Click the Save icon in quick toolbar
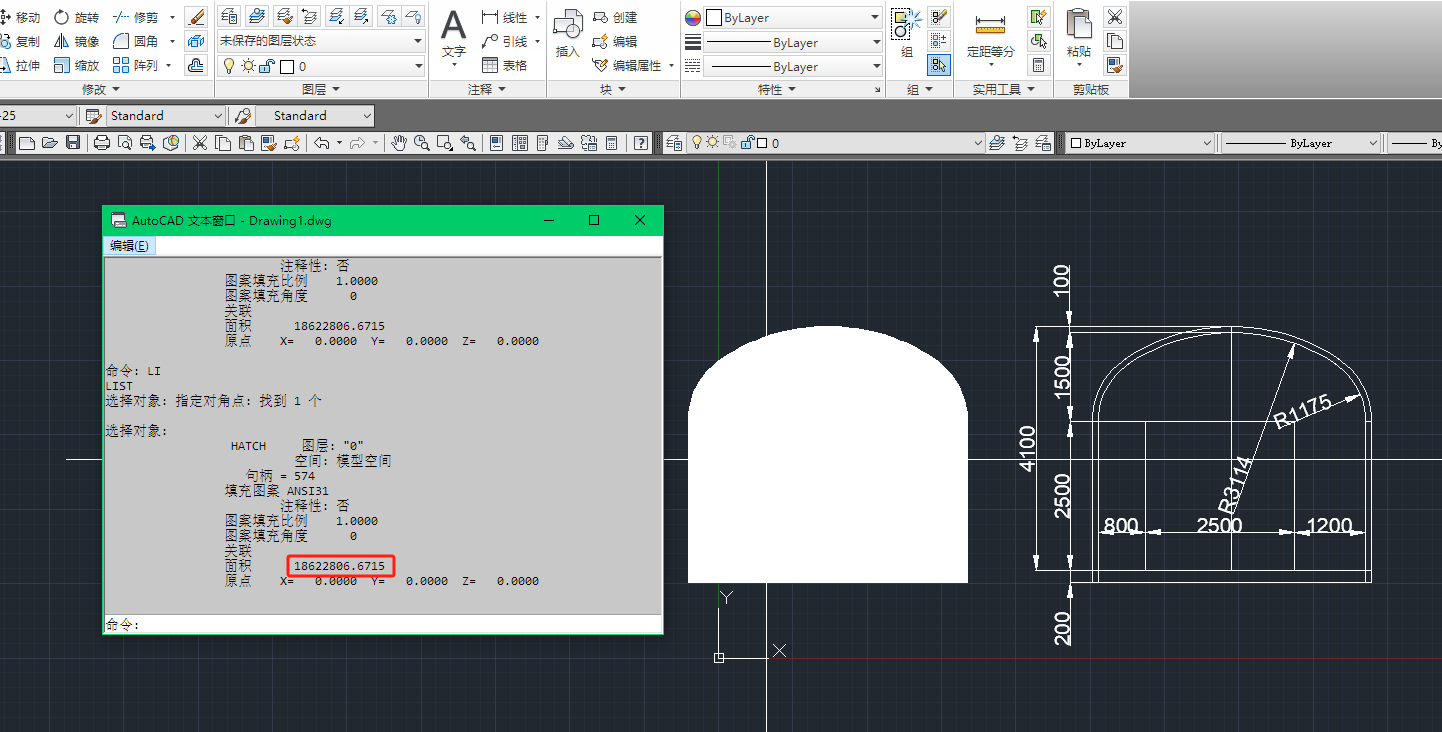Screen dimensions: 1442x732 coord(73,143)
